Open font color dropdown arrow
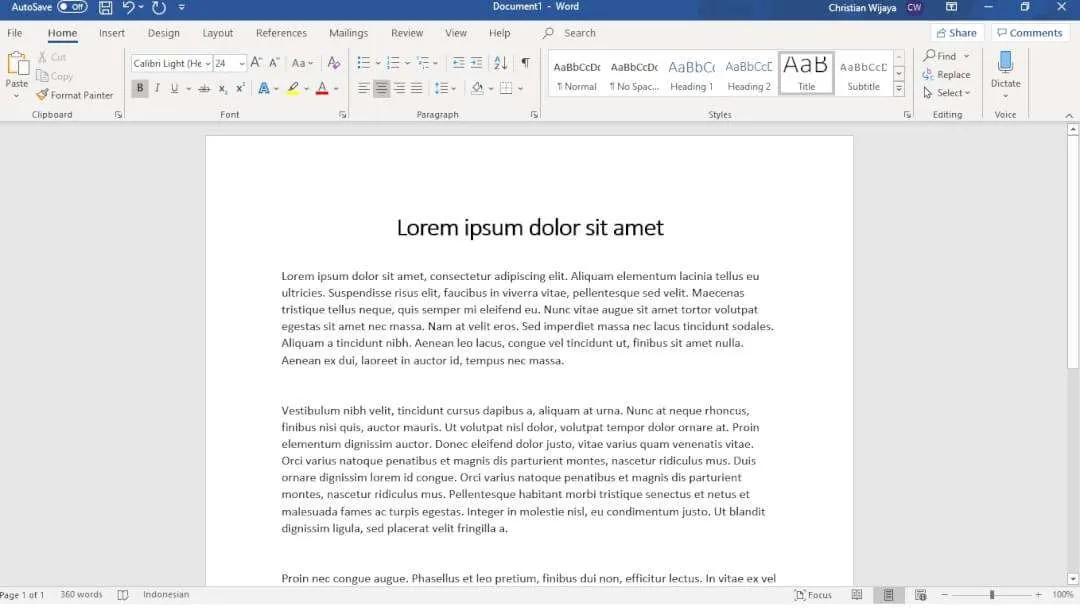 pos(336,89)
